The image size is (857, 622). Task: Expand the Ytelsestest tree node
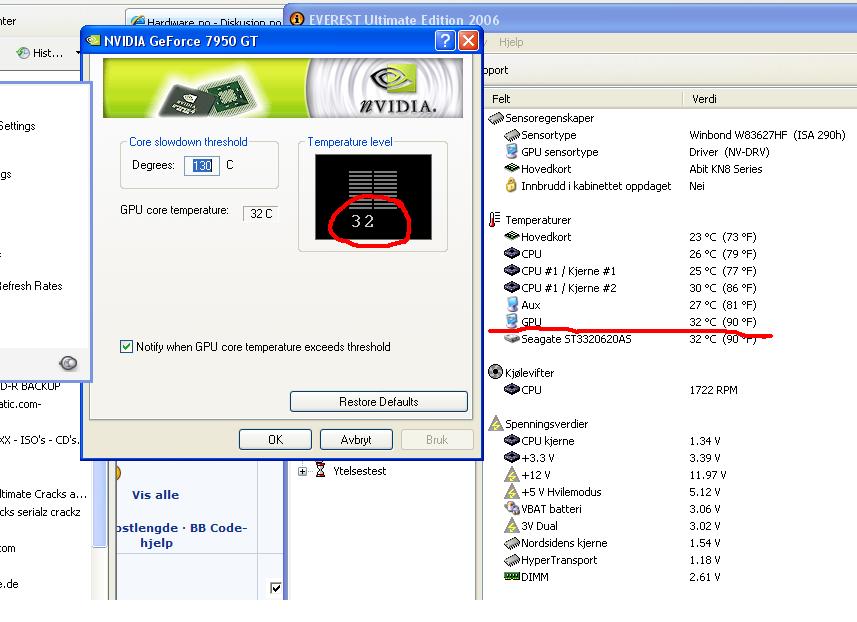click(302, 471)
